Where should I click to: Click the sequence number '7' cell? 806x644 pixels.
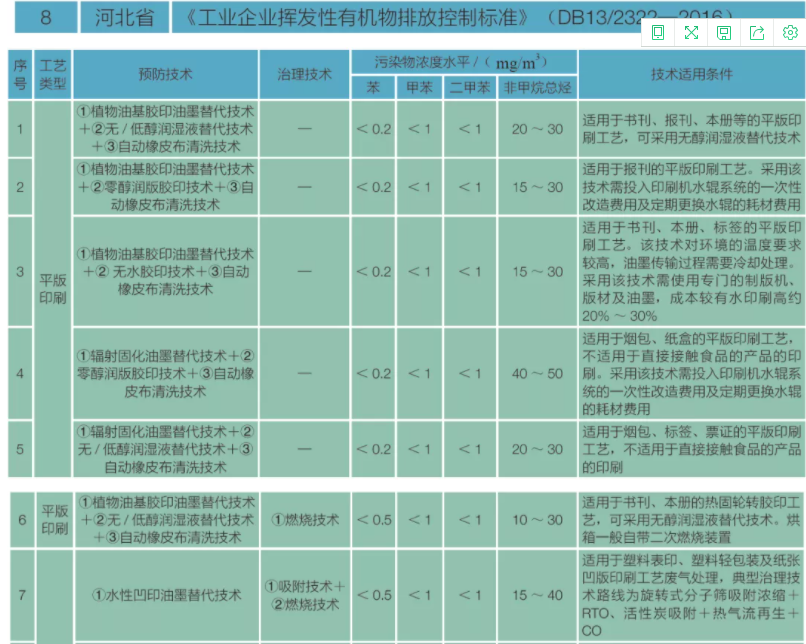pyautogui.click(x=22, y=595)
